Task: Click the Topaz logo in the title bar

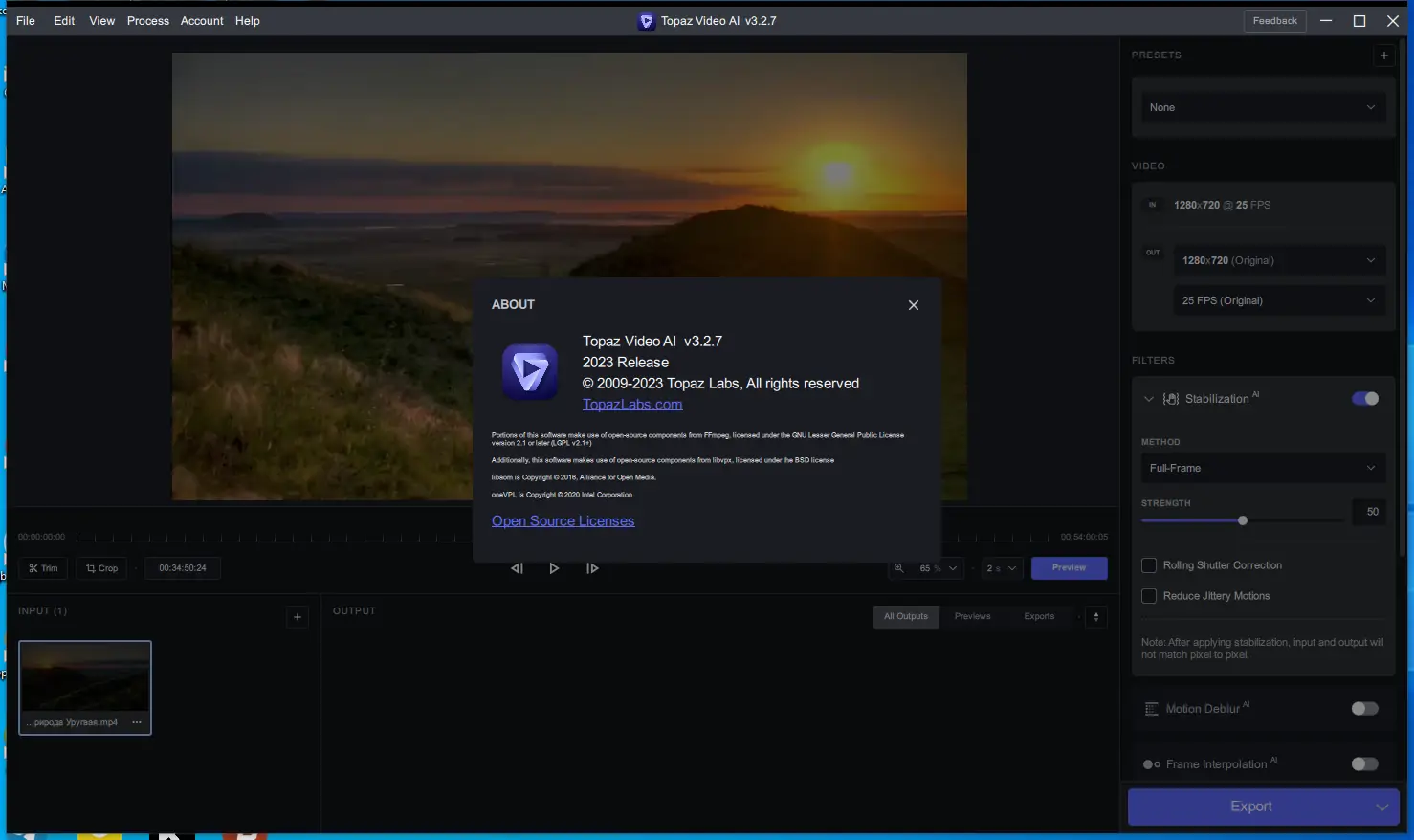Action: 647,21
